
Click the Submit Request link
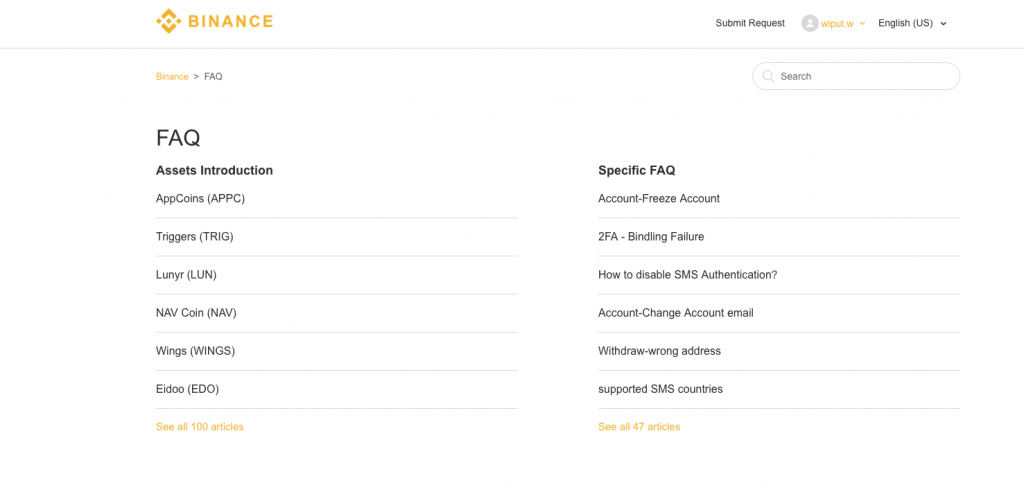pos(750,23)
